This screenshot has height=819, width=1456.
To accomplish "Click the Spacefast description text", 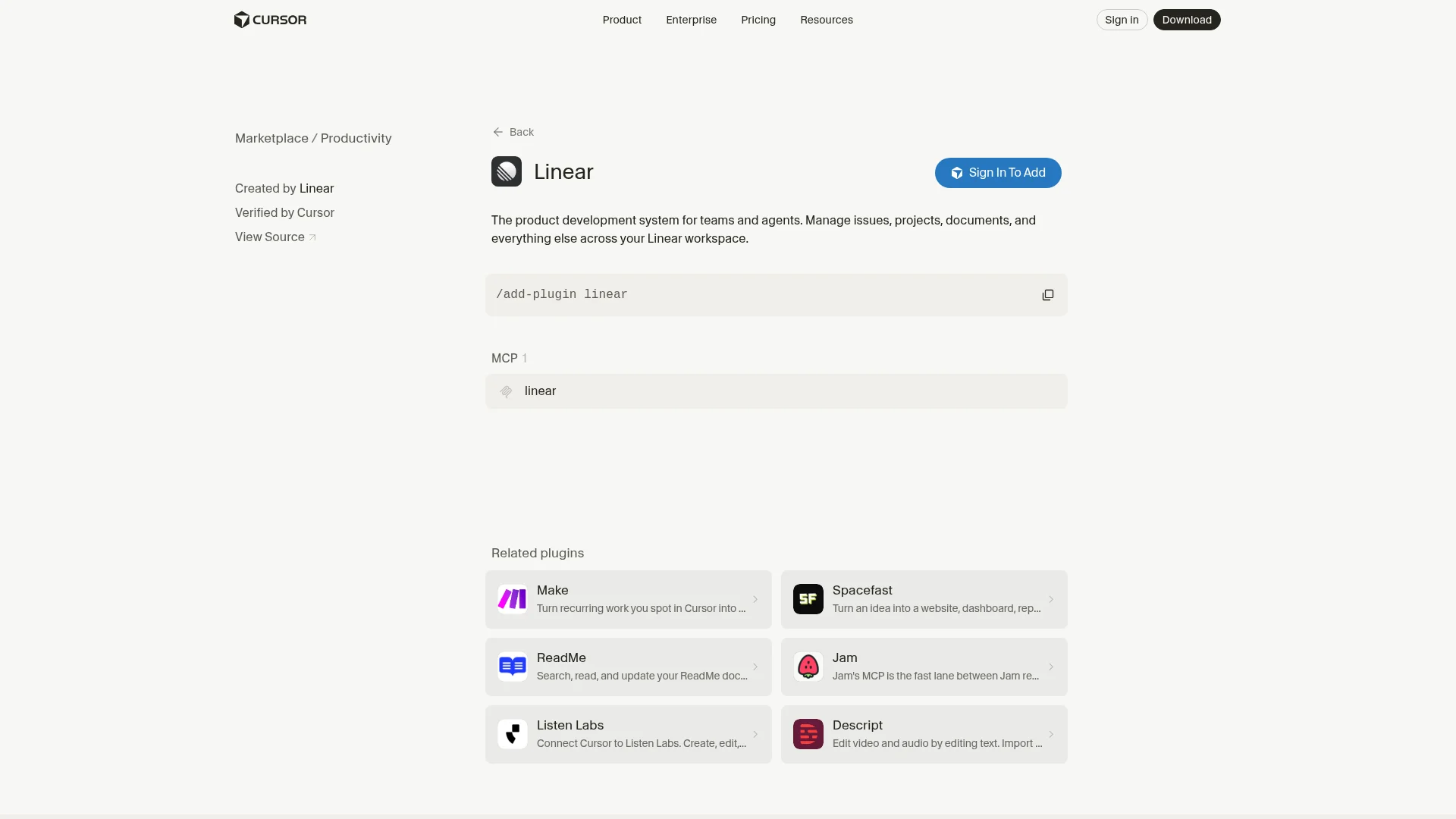I will [x=937, y=608].
